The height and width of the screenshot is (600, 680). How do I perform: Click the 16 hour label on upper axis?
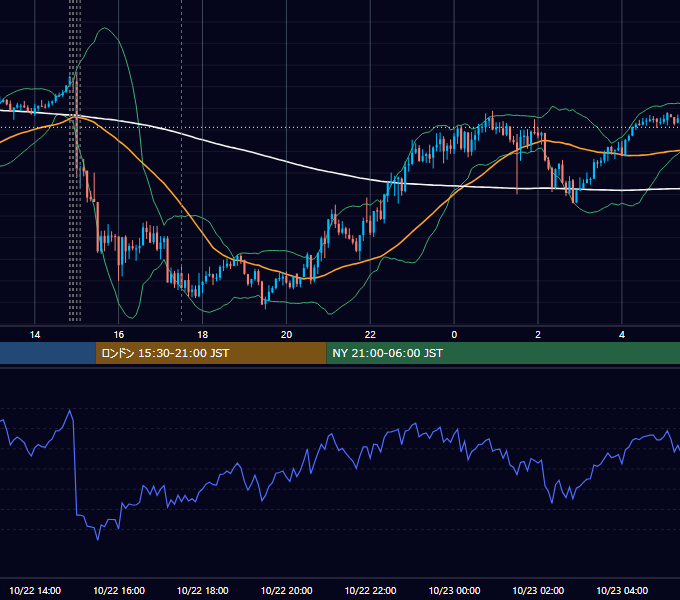(x=119, y=335)
